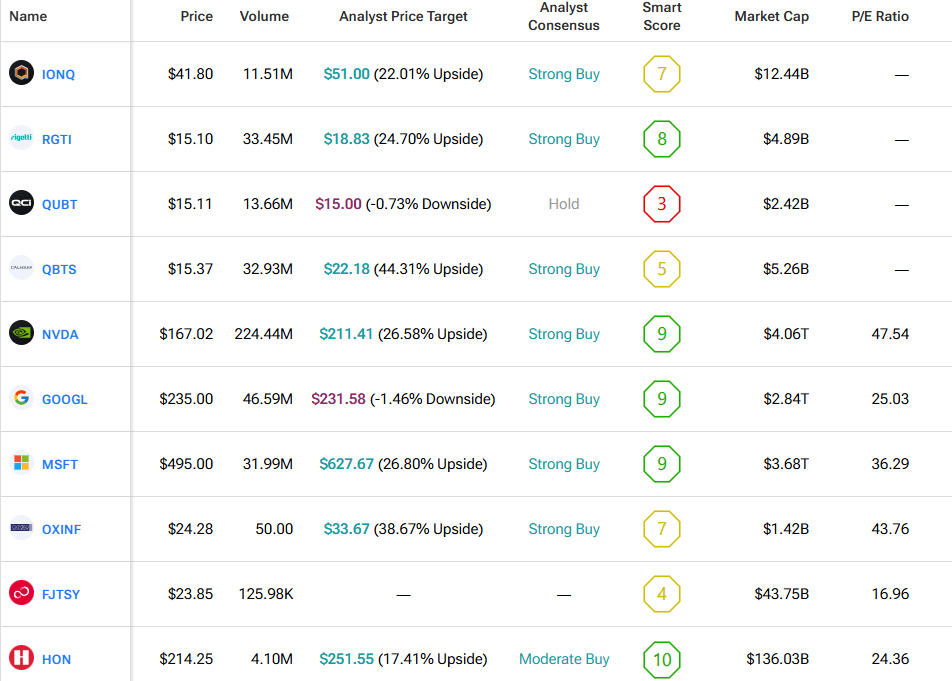Sort by Price column header

pos(196,16)
